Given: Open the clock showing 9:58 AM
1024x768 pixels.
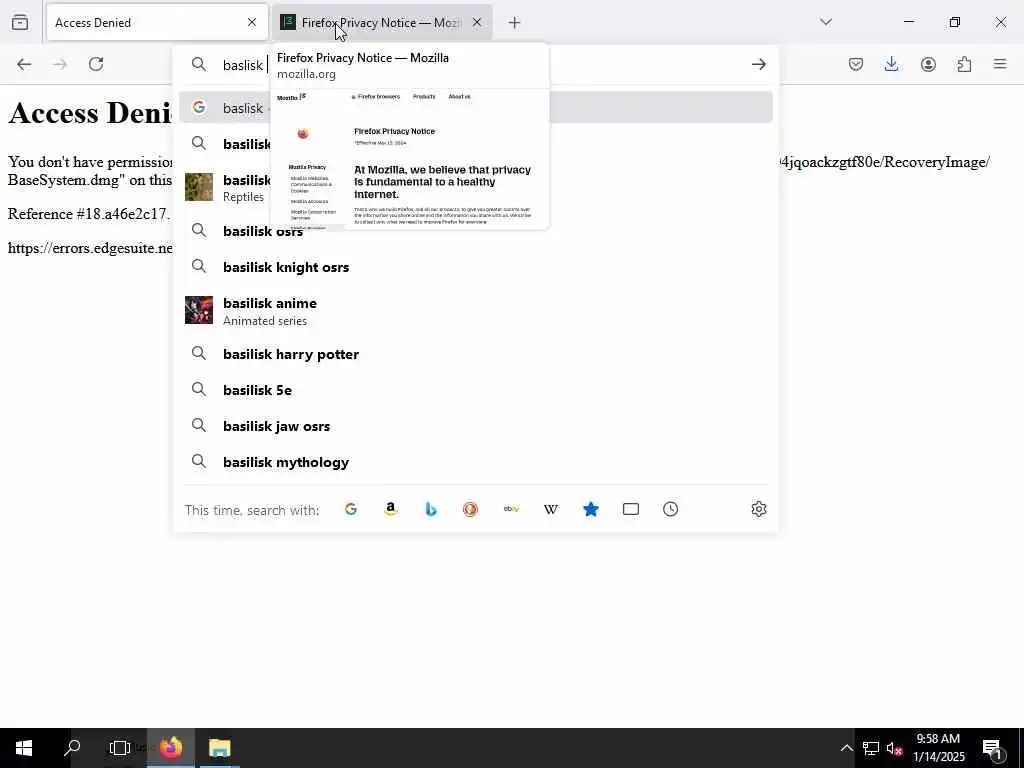Looking at the screenshot, I should [x=938, y=748].
